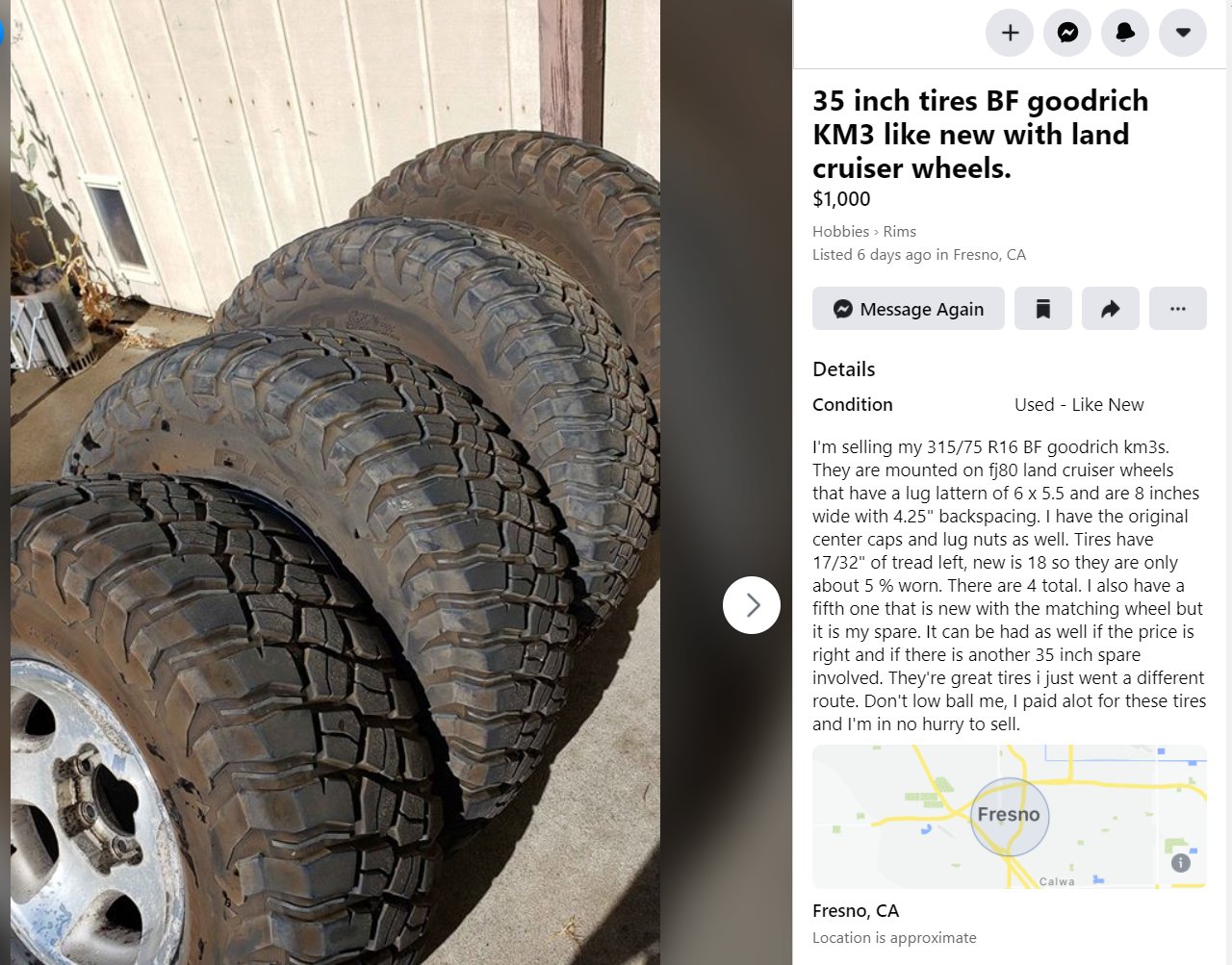The width and height of the screenshot is (1232, 965).
Task: Click the listing title text
Action: pos(980,135)
